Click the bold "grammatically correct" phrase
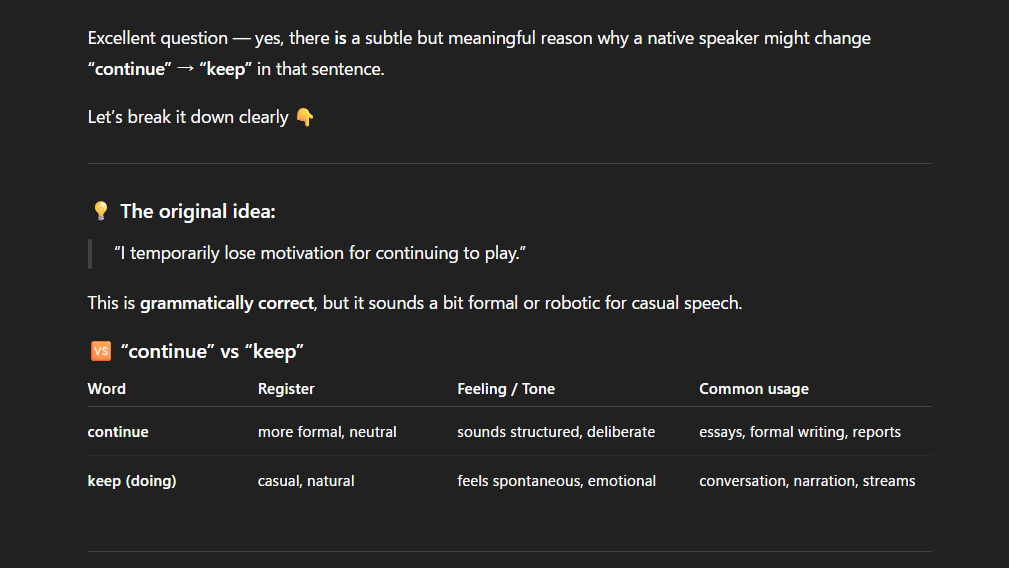 [x=226, y=302]
